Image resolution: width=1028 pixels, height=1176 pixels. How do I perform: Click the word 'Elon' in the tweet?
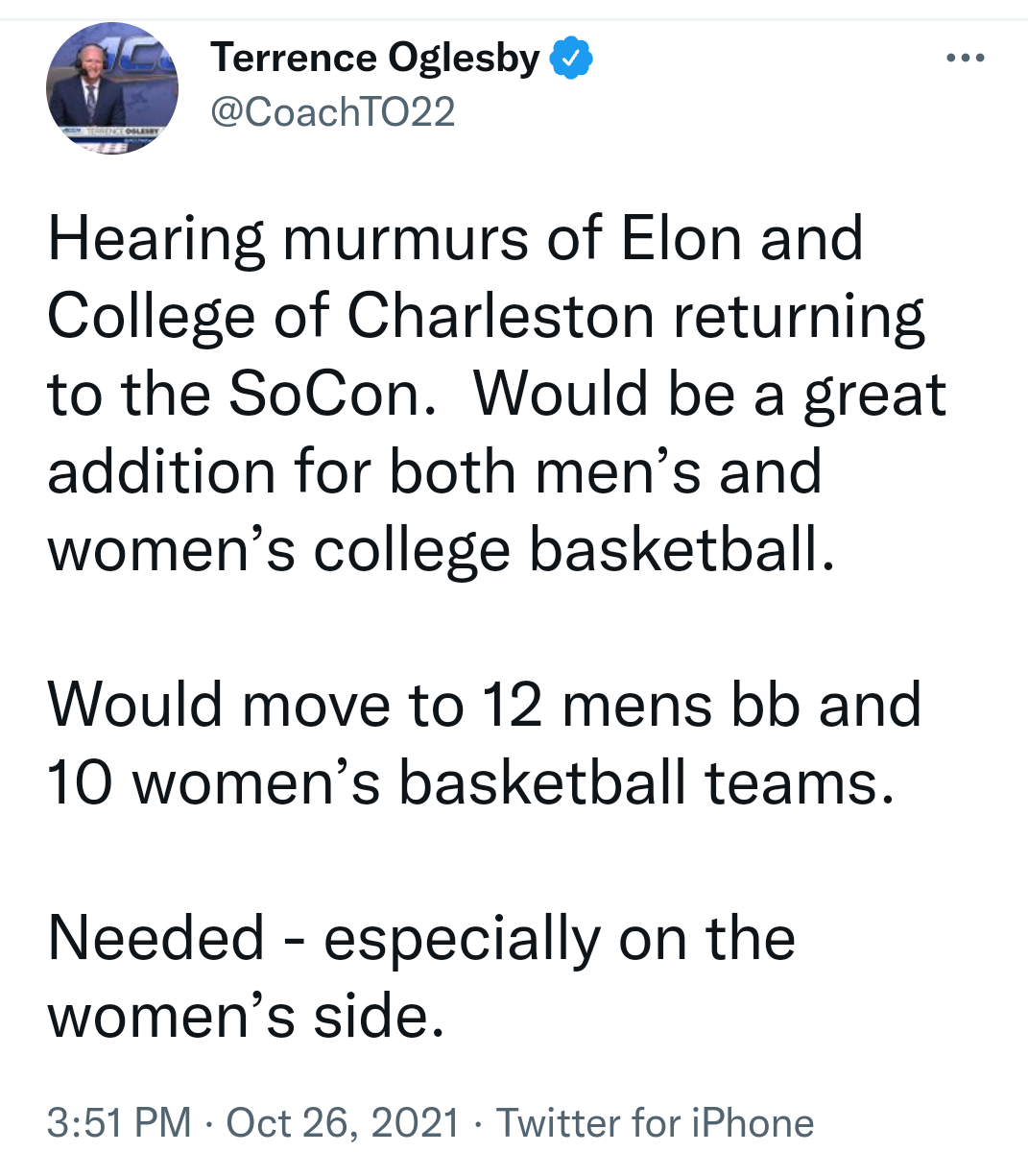pyautogui.click(x=681, y=239)
